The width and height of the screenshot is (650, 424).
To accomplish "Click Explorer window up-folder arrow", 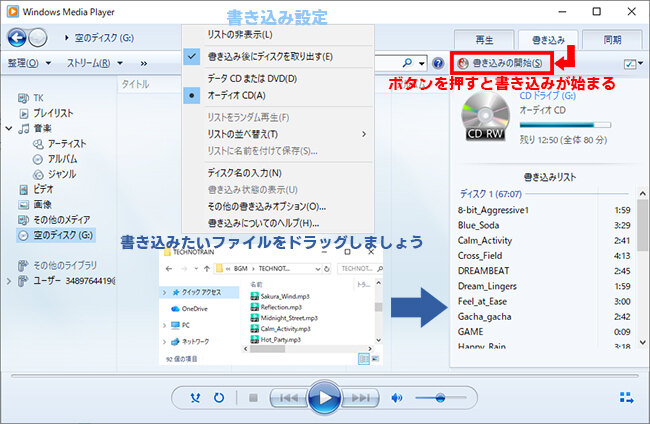I will coord(206,269).
